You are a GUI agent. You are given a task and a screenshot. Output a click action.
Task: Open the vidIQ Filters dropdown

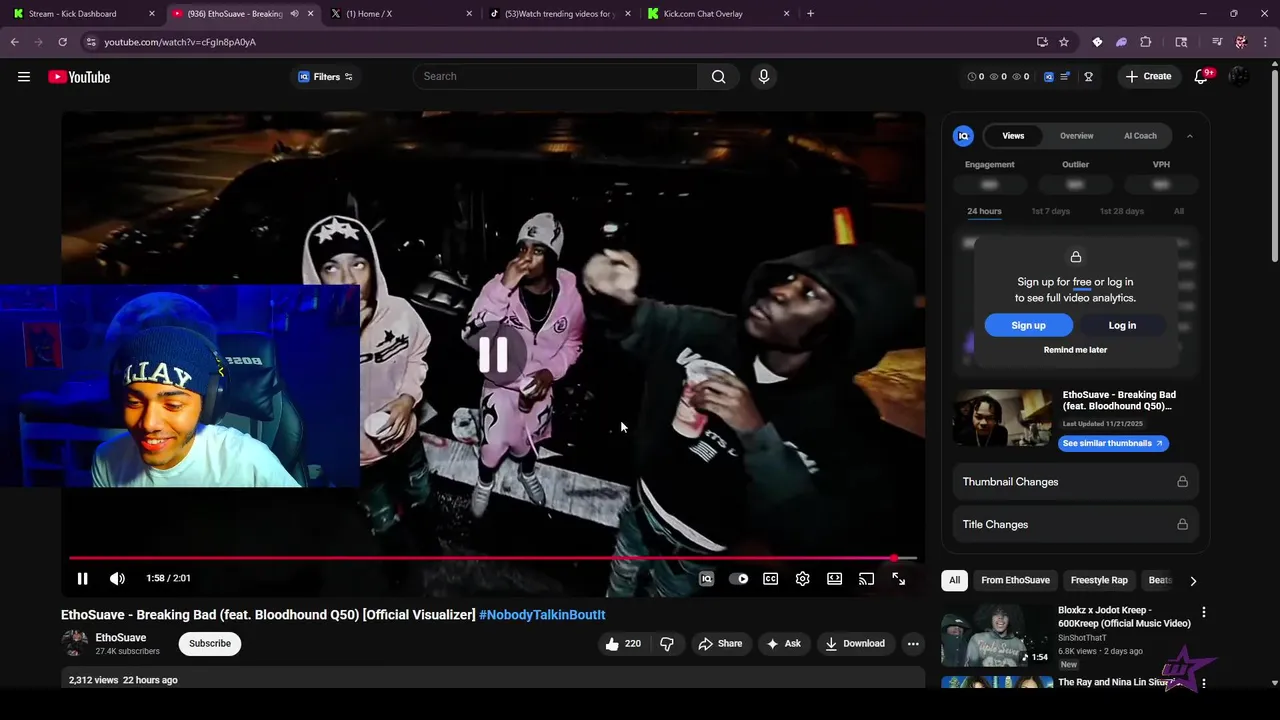point(326,77)
